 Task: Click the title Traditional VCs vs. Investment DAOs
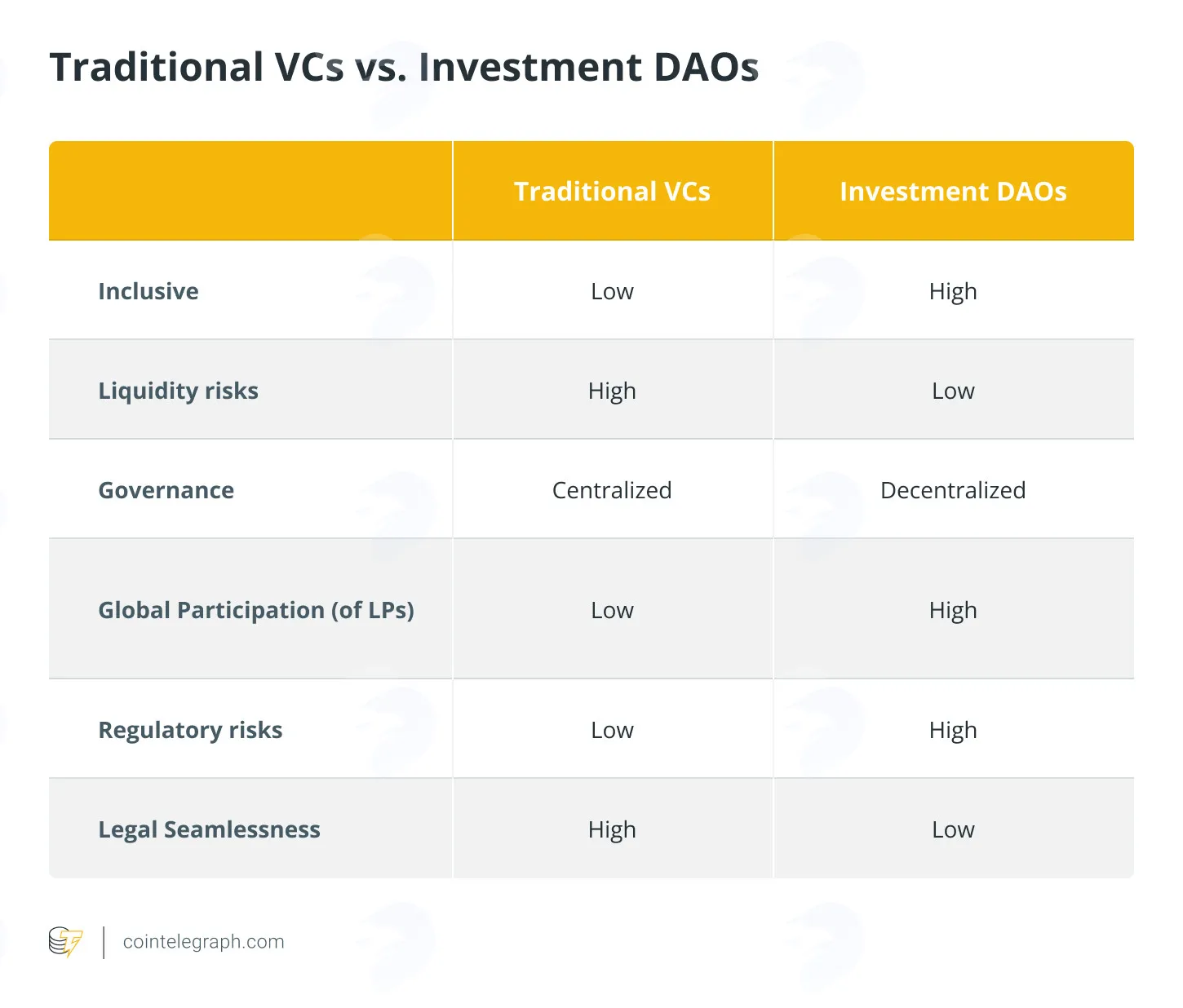pos(404,67)
